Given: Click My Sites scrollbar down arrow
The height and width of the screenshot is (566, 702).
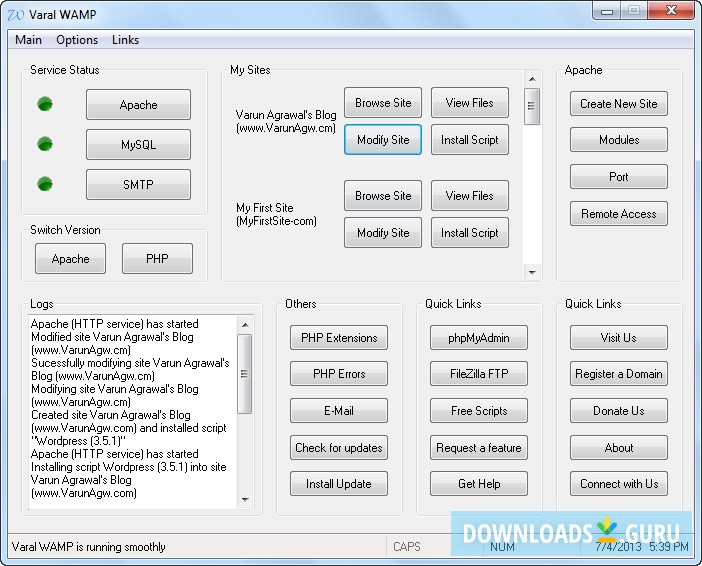Looking at the screenshot, I should click(532, 272).
